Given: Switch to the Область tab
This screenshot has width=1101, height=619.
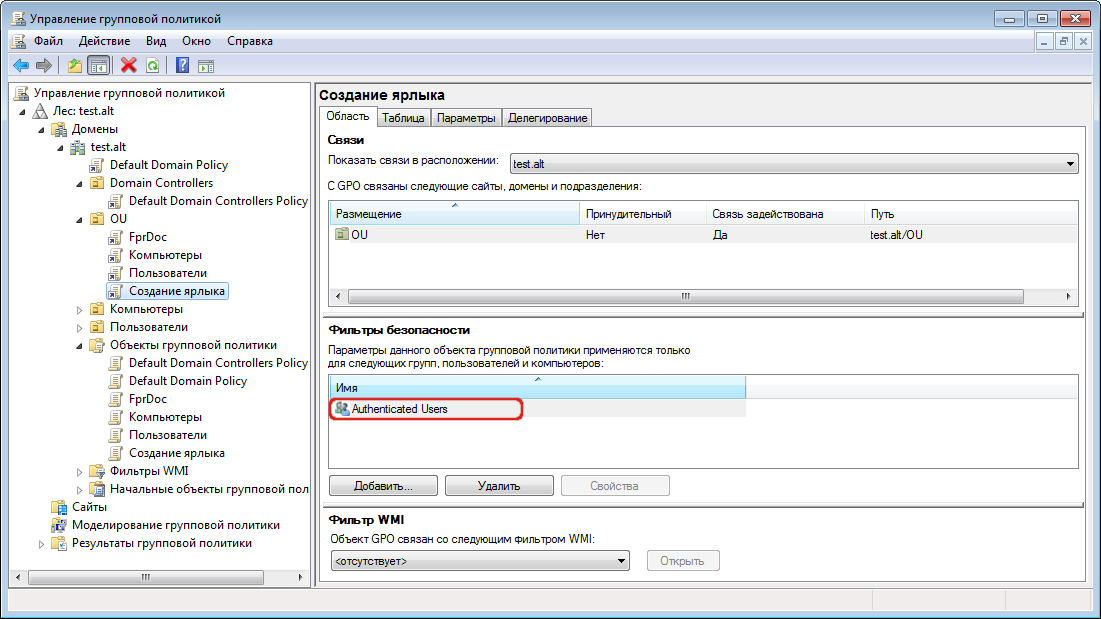Looking at the screenshot, I should (x=348, y=117).
